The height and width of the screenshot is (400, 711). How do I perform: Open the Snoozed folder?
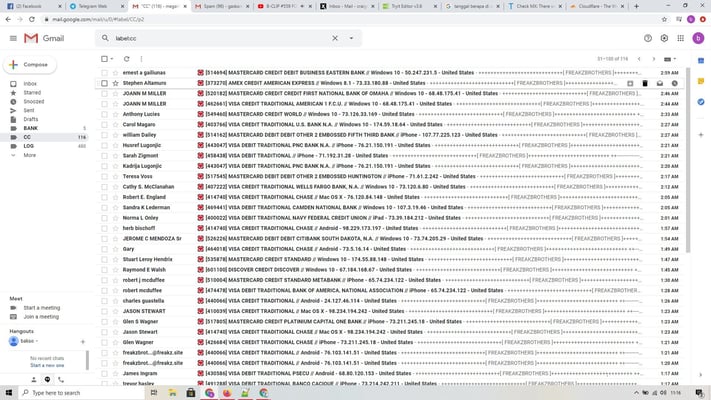(34, 102)
